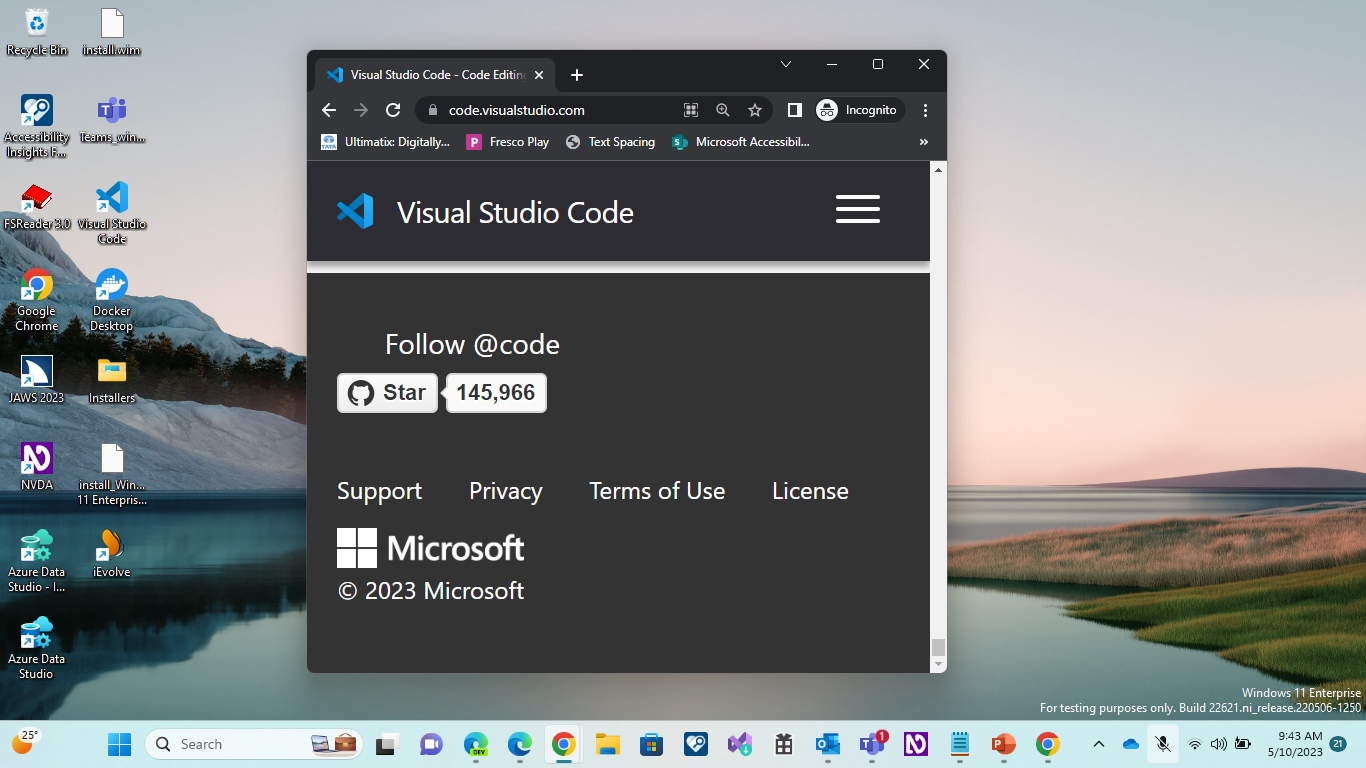Click the Microsoft logo in the footer
Image resolution: width=1366 pixels, height=768 pixels.
point(430,548)
